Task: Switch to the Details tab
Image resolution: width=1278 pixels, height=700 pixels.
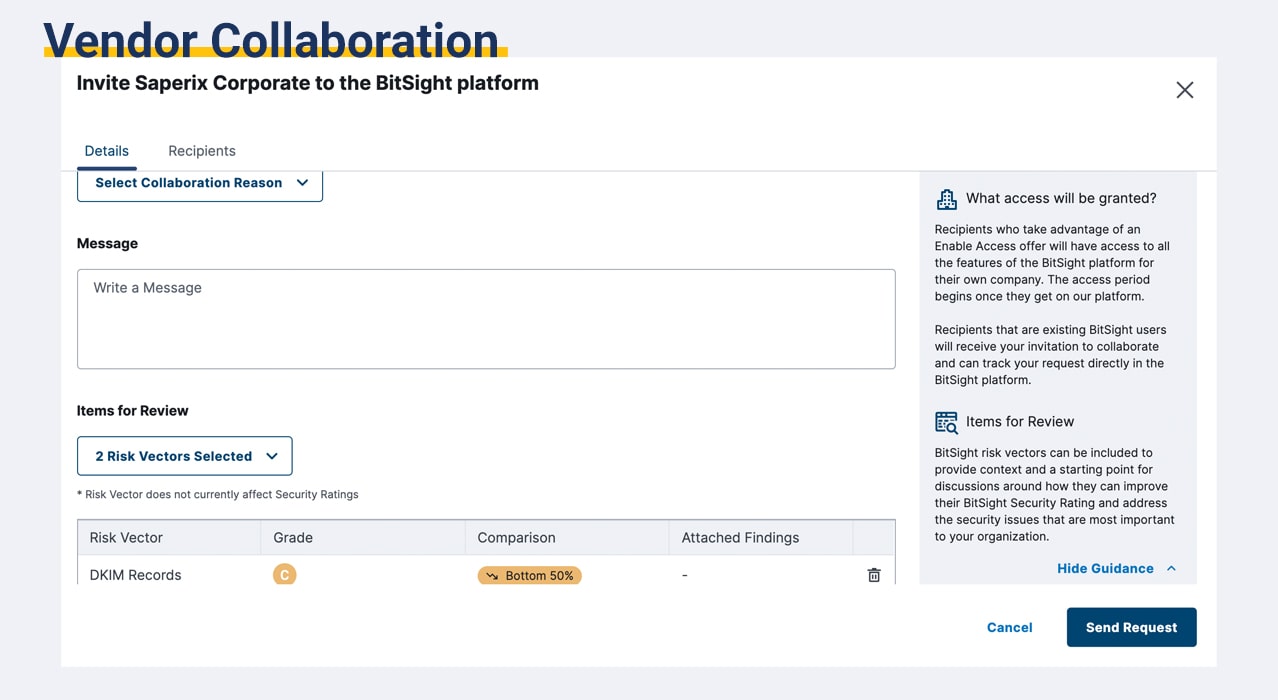Action: click(x=106, y=151)
